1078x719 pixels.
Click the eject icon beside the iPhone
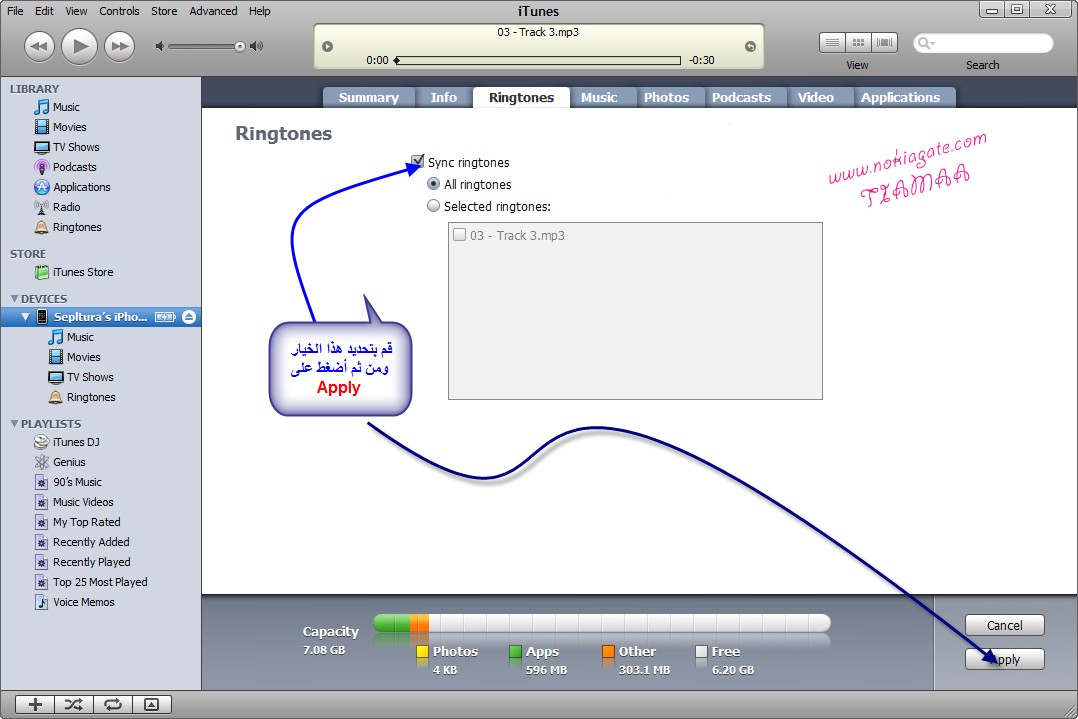click(x=190, y=317)
